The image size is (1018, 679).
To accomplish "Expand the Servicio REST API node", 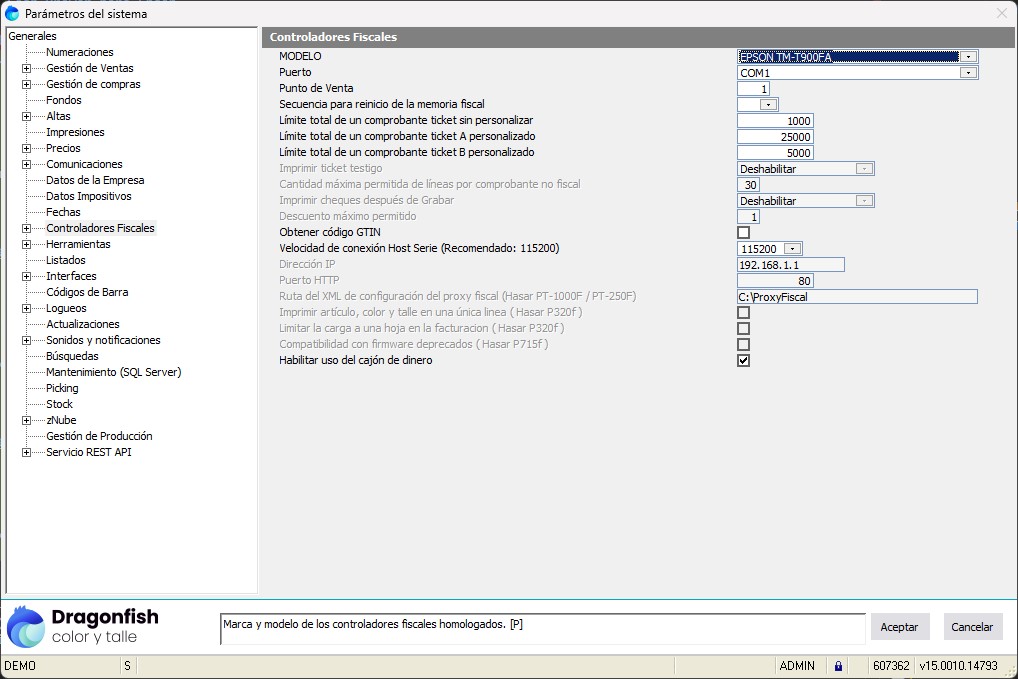I will point(26,453).
